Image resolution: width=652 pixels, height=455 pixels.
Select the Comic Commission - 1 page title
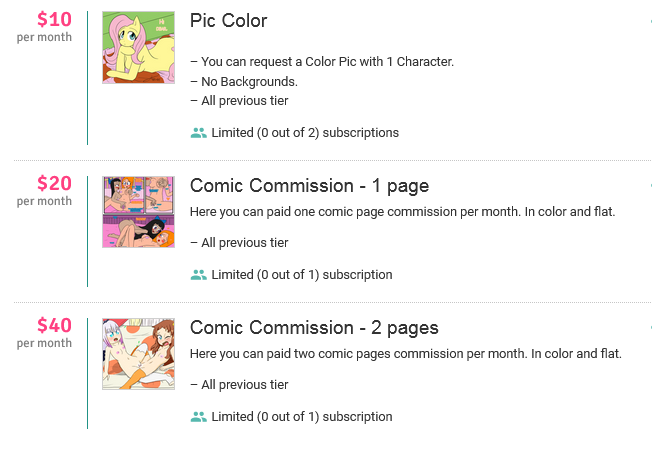(x=309, y=186)
